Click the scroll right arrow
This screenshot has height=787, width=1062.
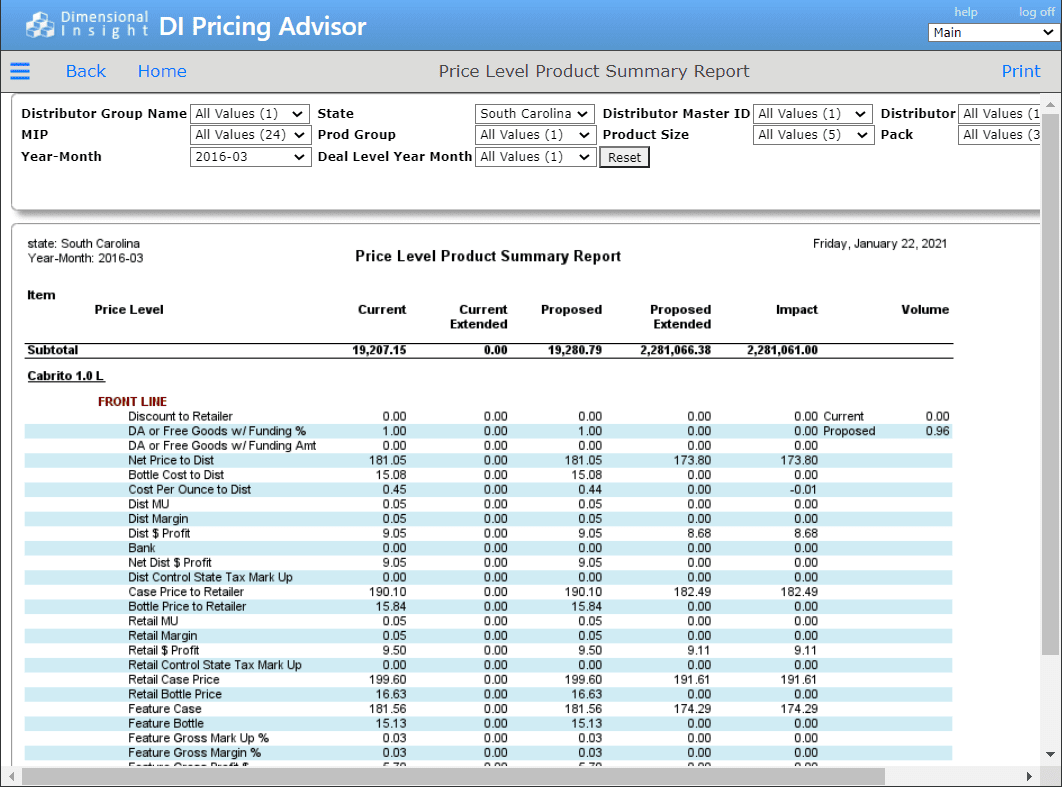[1029, 776]
